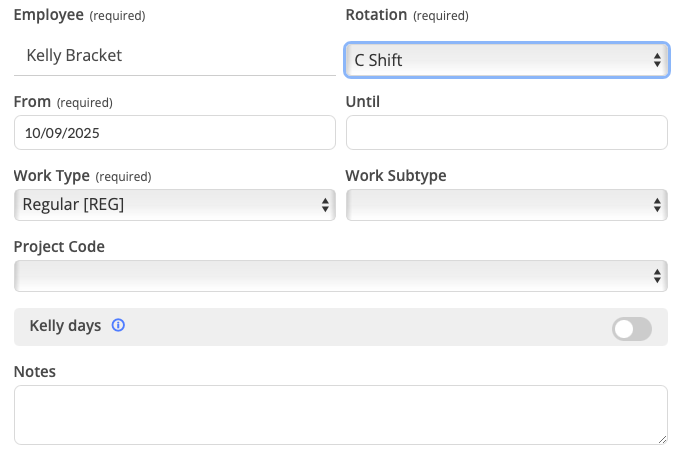The height and width of the screenshot is (461, 689).
Task: Click the Kelly days label text
Action: [x=65, y=326]
